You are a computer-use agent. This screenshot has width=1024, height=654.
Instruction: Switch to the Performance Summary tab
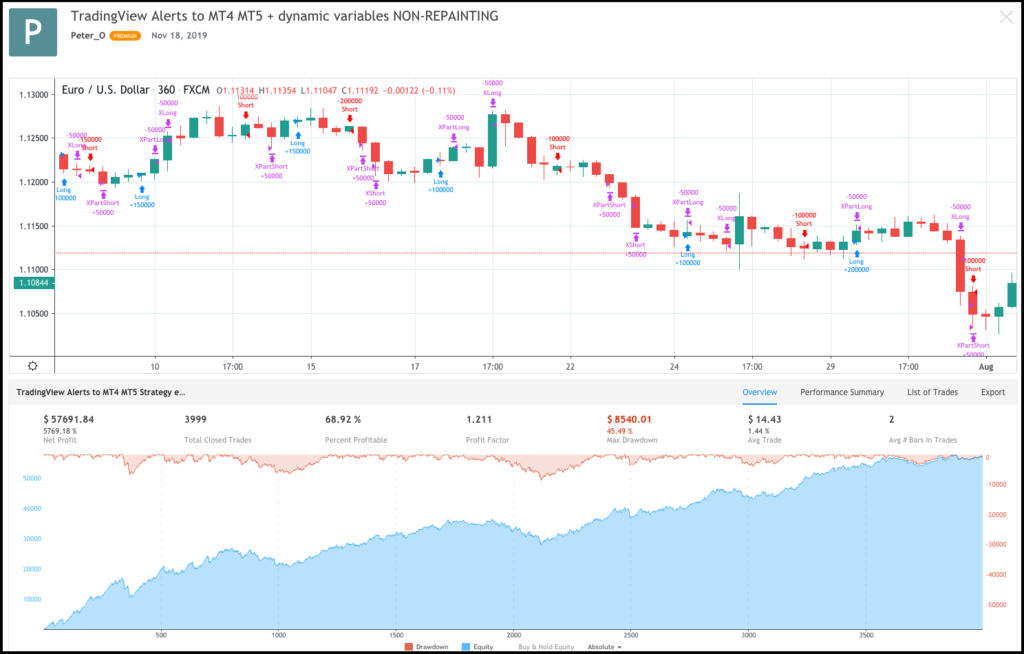[842, 392]
